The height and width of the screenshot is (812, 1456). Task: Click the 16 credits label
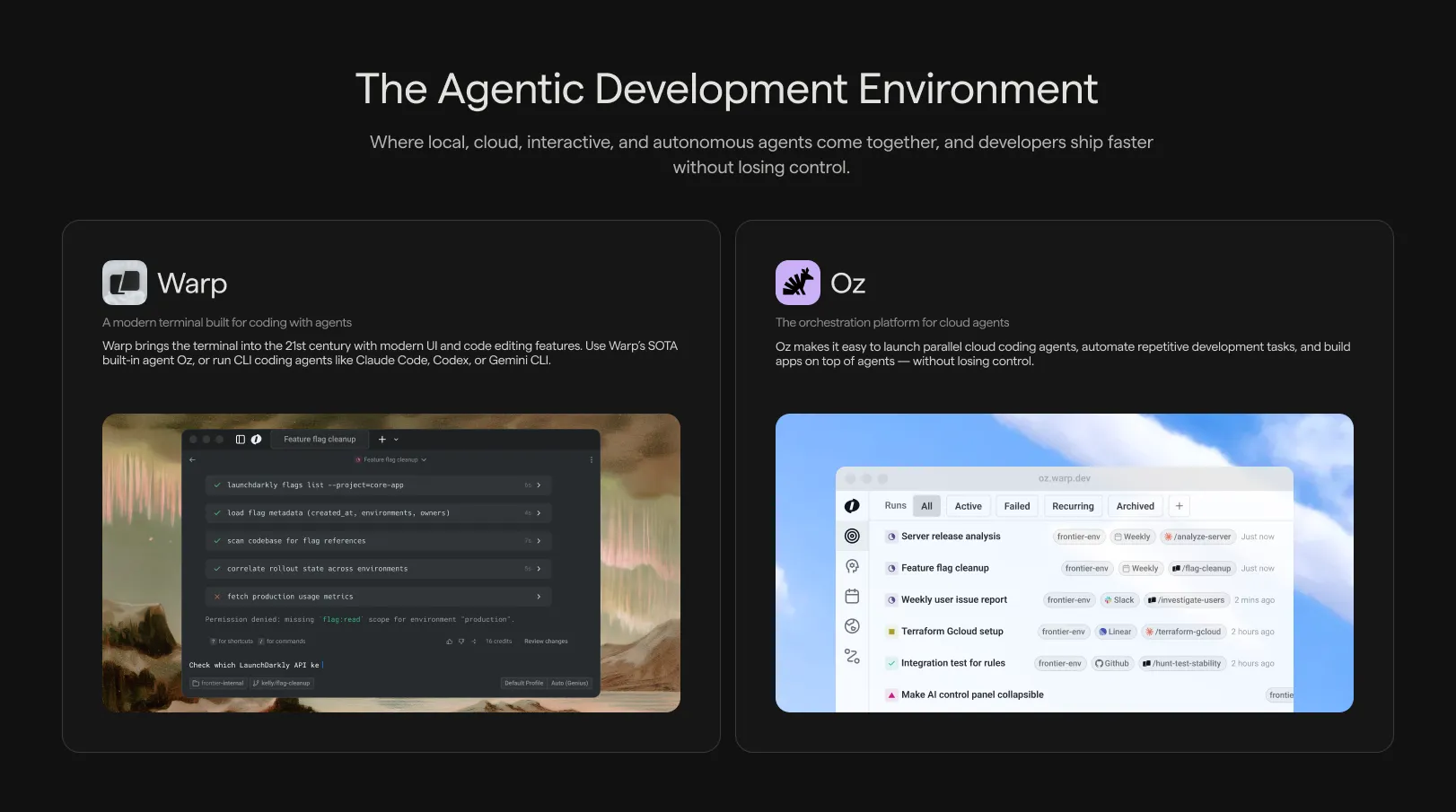(x=498, y=642)
